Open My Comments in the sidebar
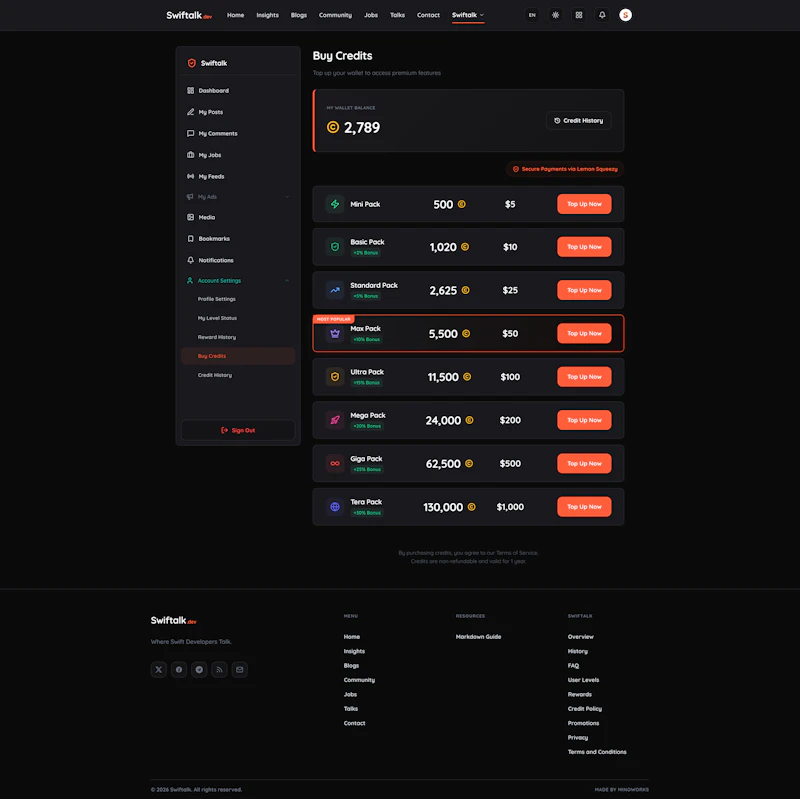Image resolution: width=800 pixels, height=799 pixels. click(238, 133)
